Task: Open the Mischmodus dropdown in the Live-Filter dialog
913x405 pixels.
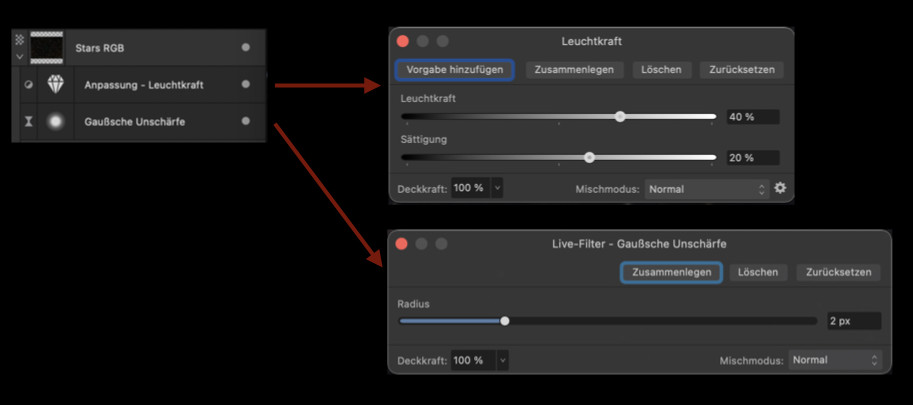Action: pos(835,360)
